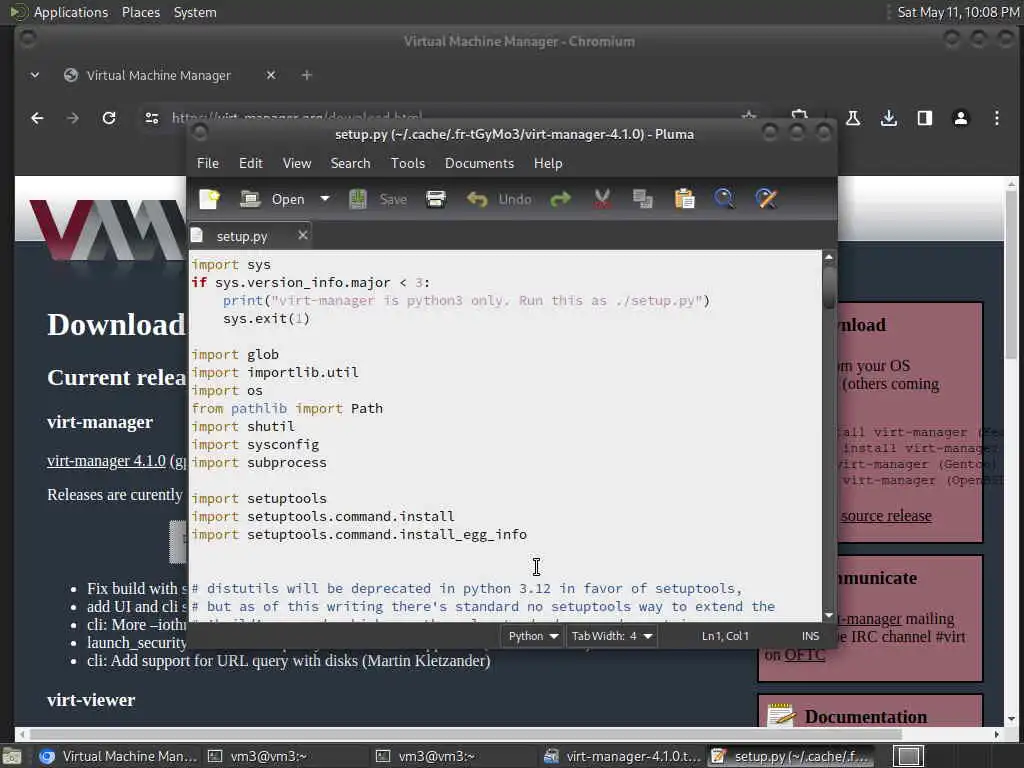This screenshot has width=1024, height=768.
Task: Open the Tools menu in Pluma
Action: (408, 163)
